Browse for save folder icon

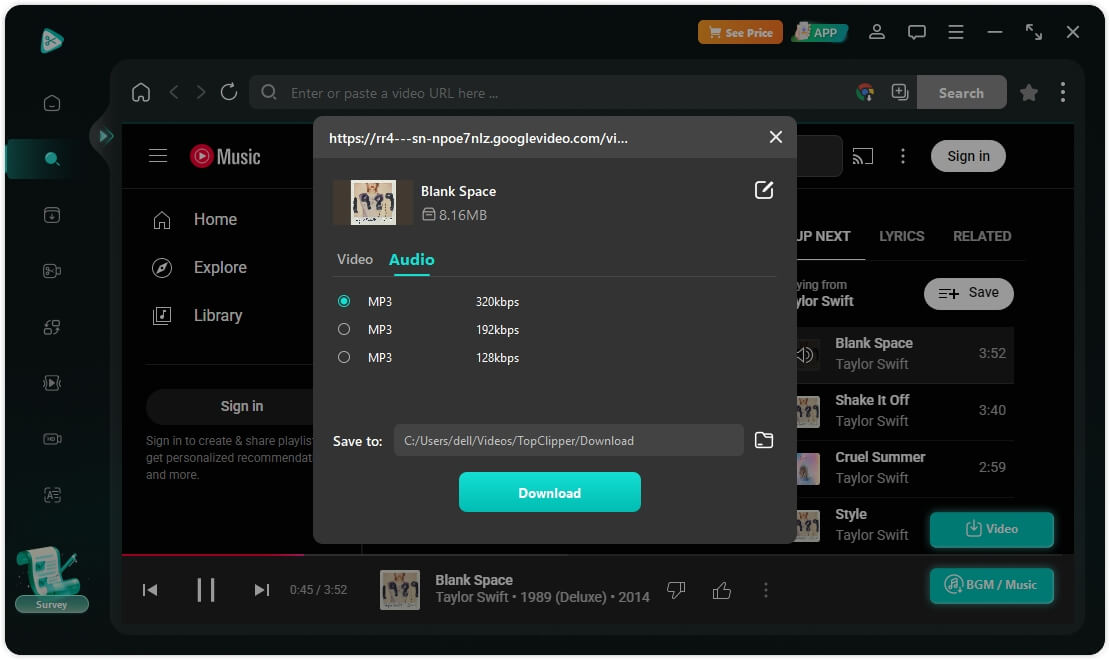pyautogui.click(x=764, y=440)
